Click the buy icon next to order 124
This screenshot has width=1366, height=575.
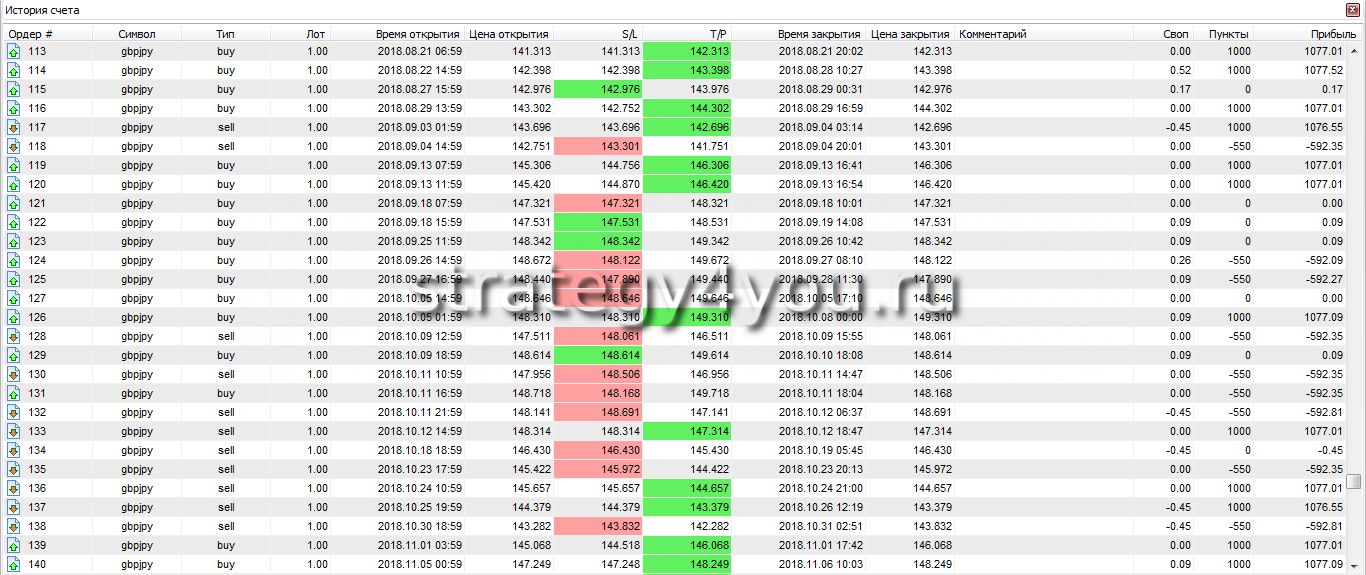click(14, 260)
